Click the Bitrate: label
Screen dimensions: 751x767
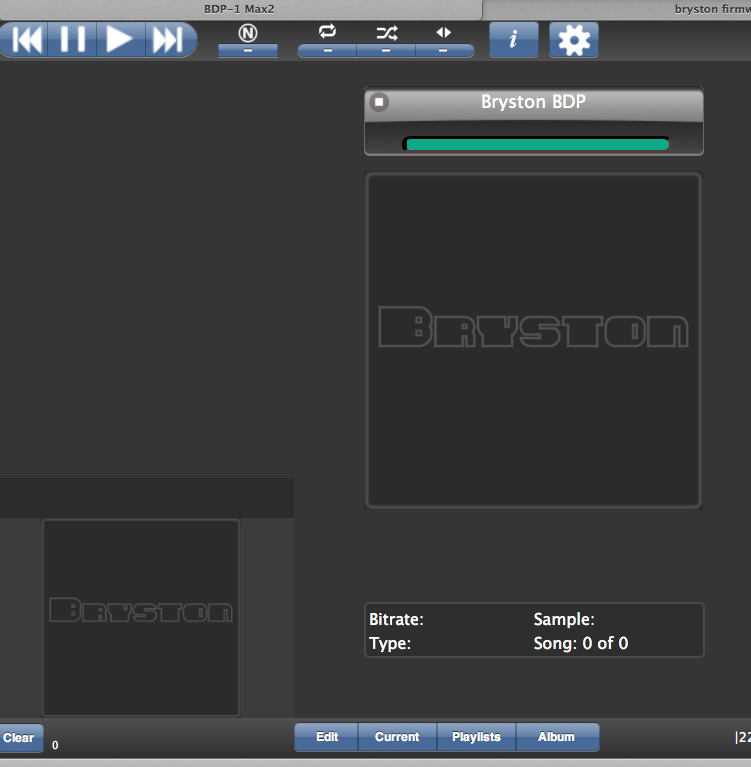396,619
